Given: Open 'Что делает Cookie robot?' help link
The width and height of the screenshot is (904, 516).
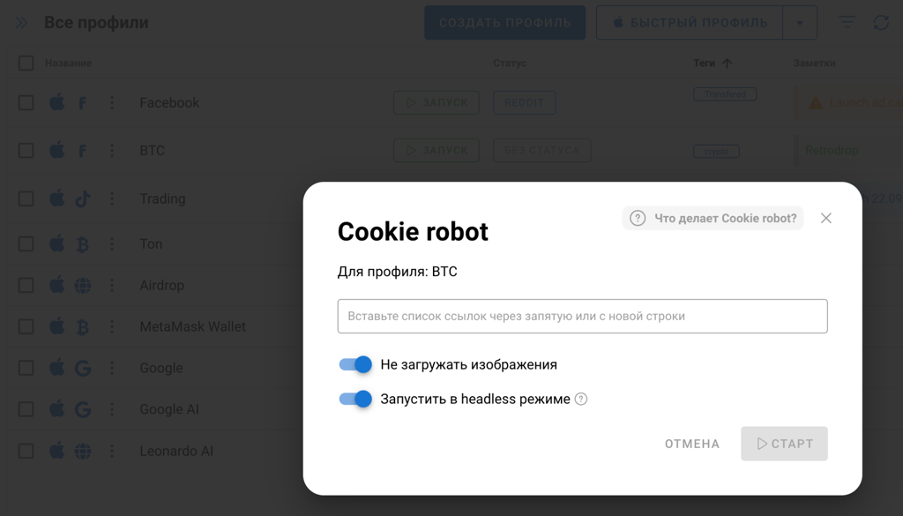Looking at the screenshot, I should coord(713,219).
